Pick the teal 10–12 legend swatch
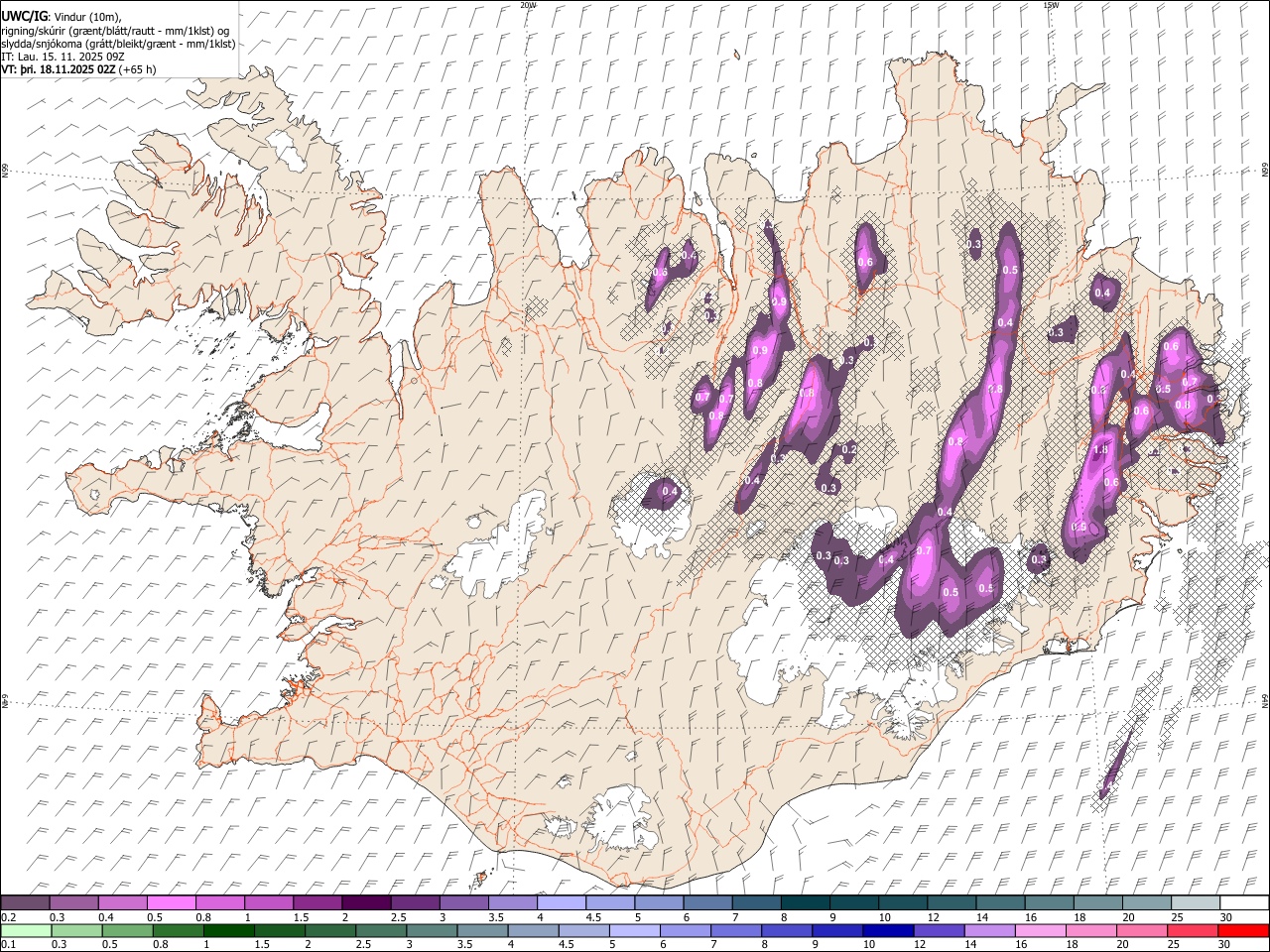 coord(903,903)
